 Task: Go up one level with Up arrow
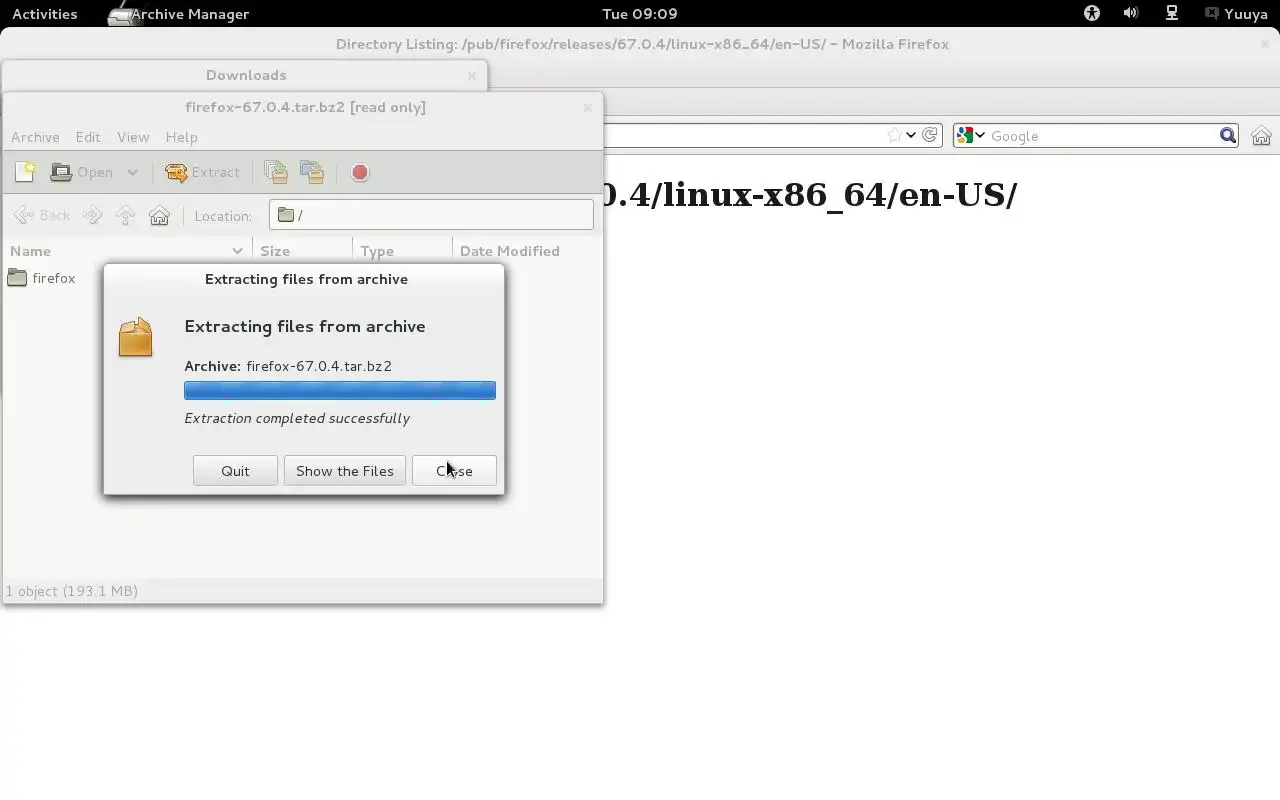click(125, 215)
